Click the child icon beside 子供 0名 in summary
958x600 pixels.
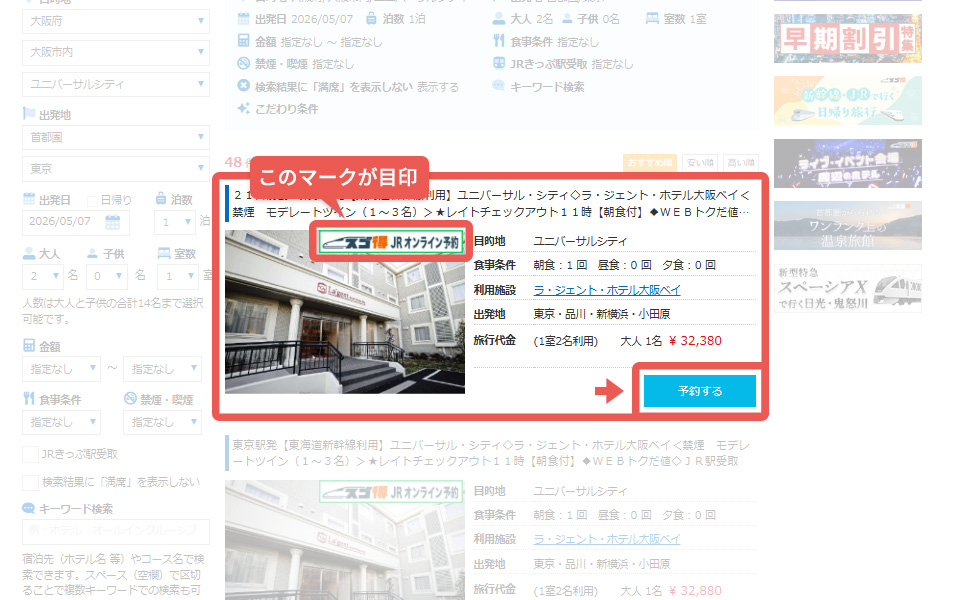click(x=568, y=19)
